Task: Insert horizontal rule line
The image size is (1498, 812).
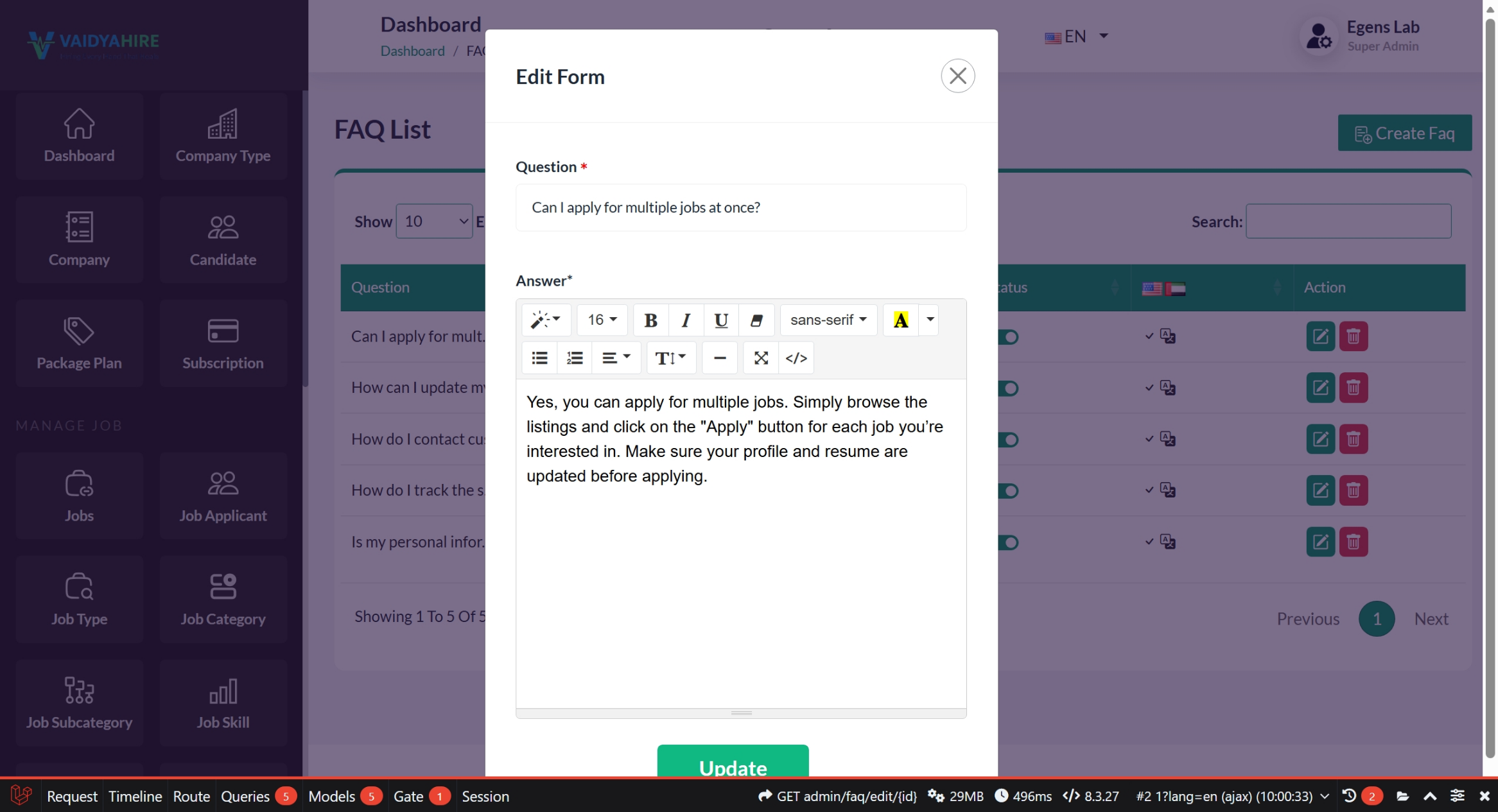Action: pos(720,358)
